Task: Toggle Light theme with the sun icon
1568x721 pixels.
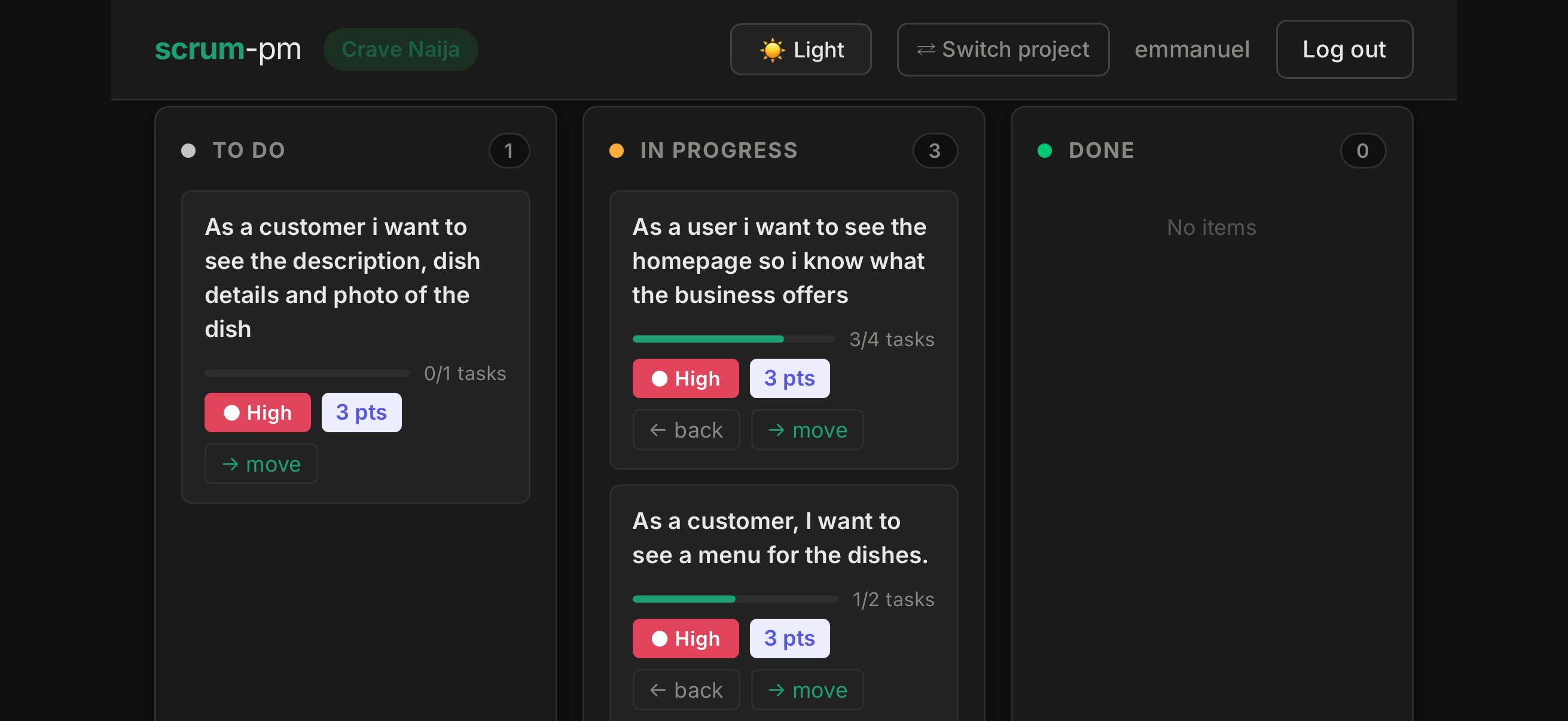Action: [x=800, y=49]
